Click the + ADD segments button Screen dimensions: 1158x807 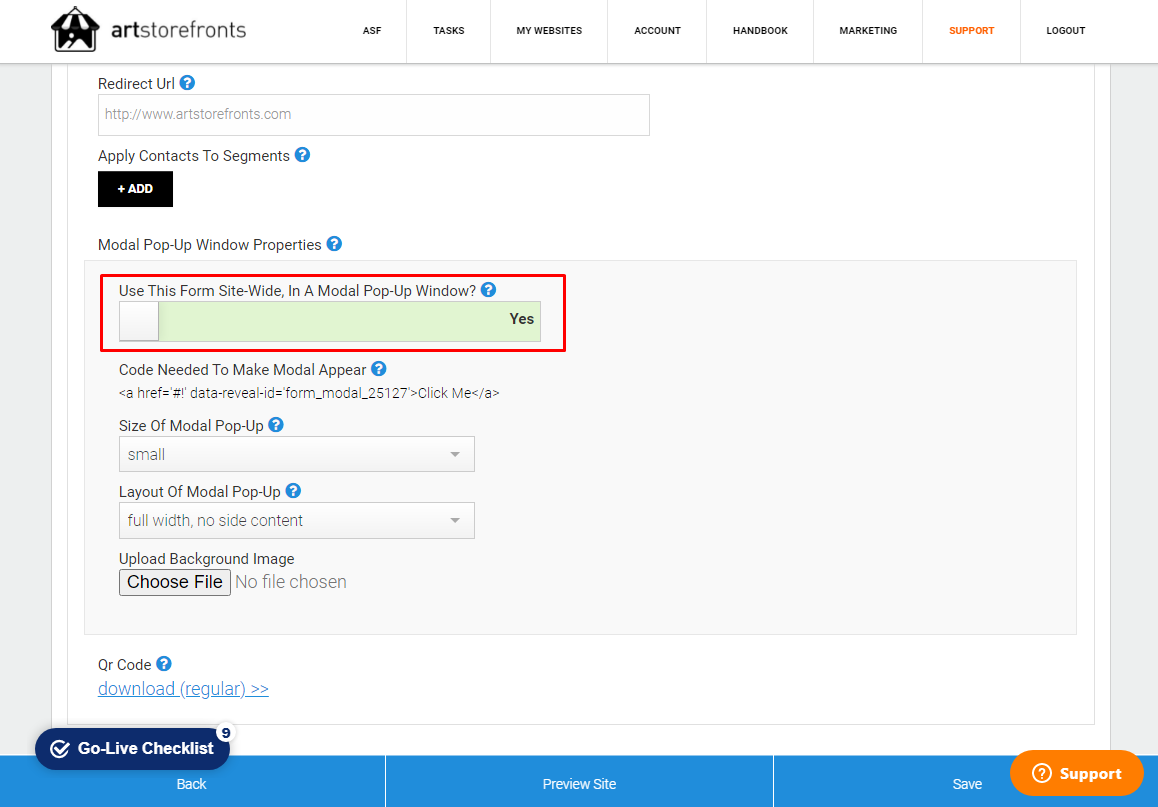coord(135,189)
